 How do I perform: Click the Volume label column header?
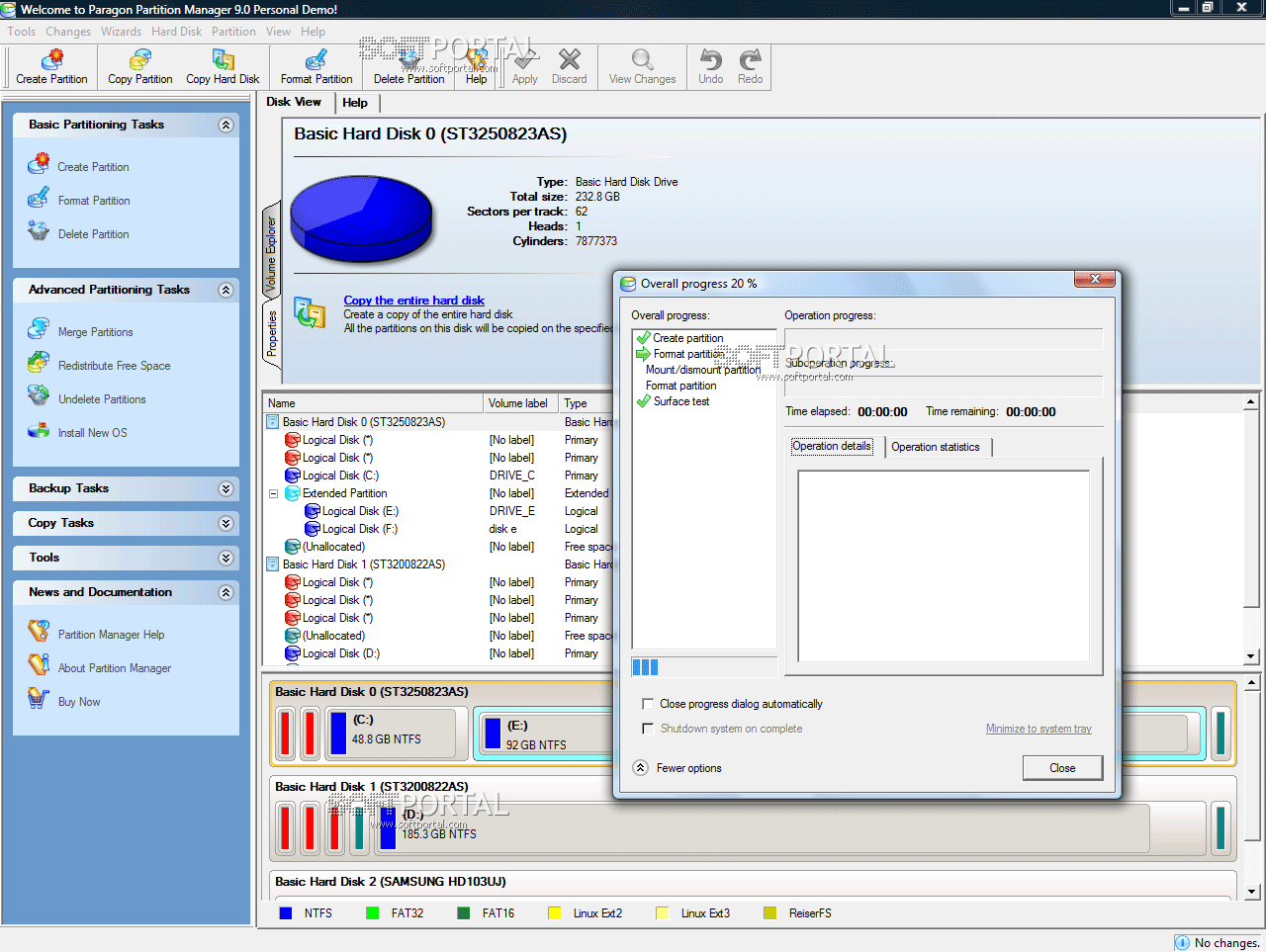point(520,403)
